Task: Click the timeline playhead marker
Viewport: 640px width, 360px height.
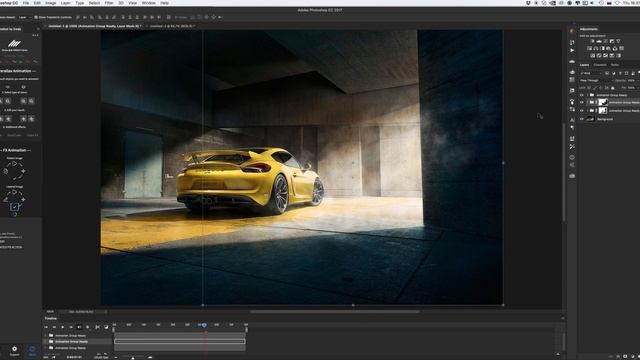Action: click(x=204, y=325)
